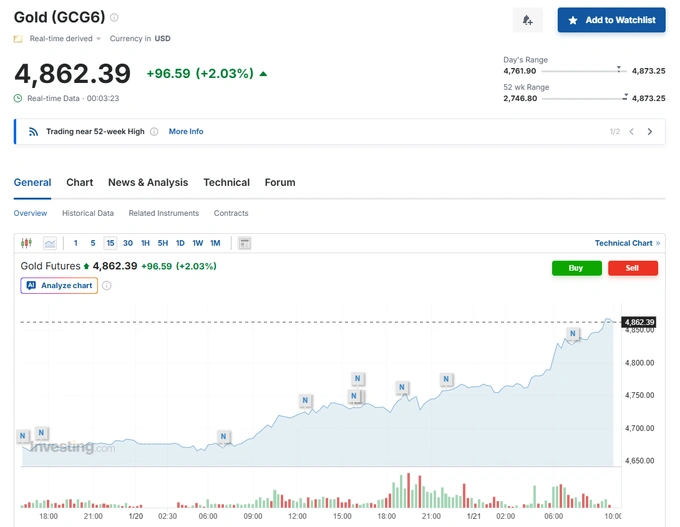The width and height of the screenshot is (680, 527).
Task: Set chart interval to 1W
Action: (x=197, y=243)
